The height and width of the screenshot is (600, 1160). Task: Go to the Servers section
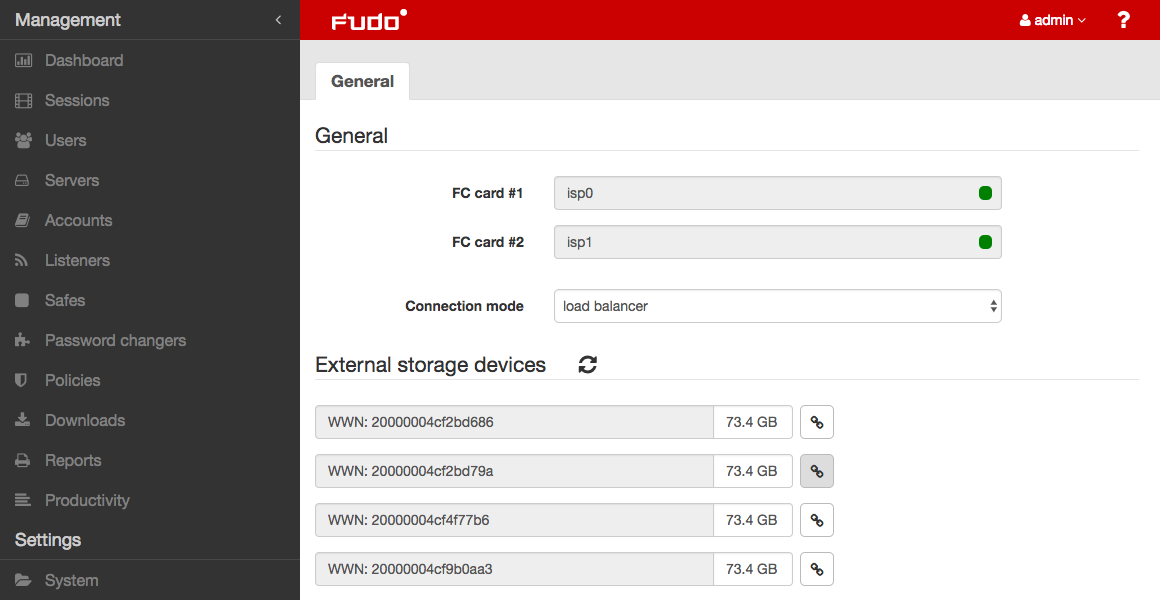[72, 181]
